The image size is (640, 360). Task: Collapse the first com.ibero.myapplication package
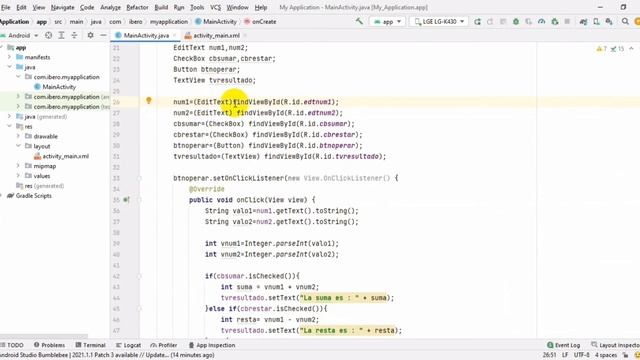click(18, 77)
